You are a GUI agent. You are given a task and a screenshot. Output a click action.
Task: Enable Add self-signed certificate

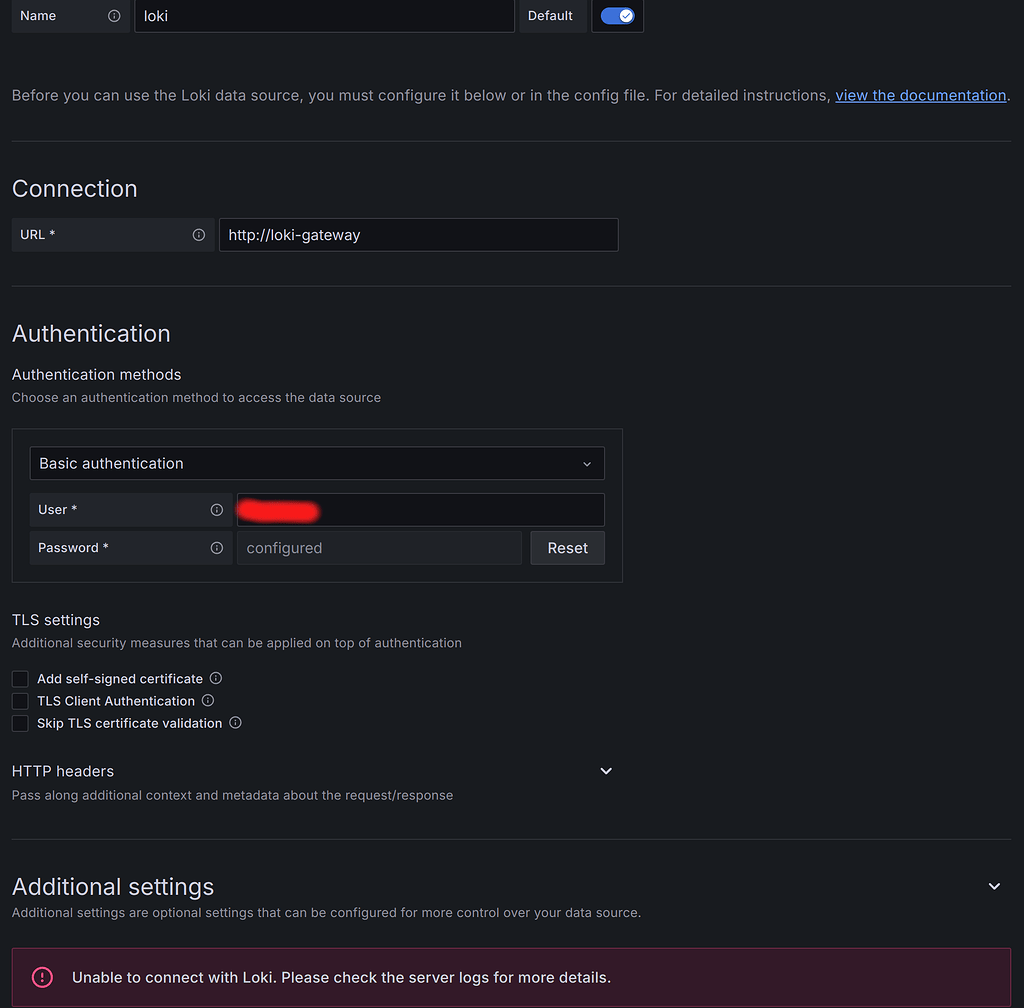pos(19,678)
